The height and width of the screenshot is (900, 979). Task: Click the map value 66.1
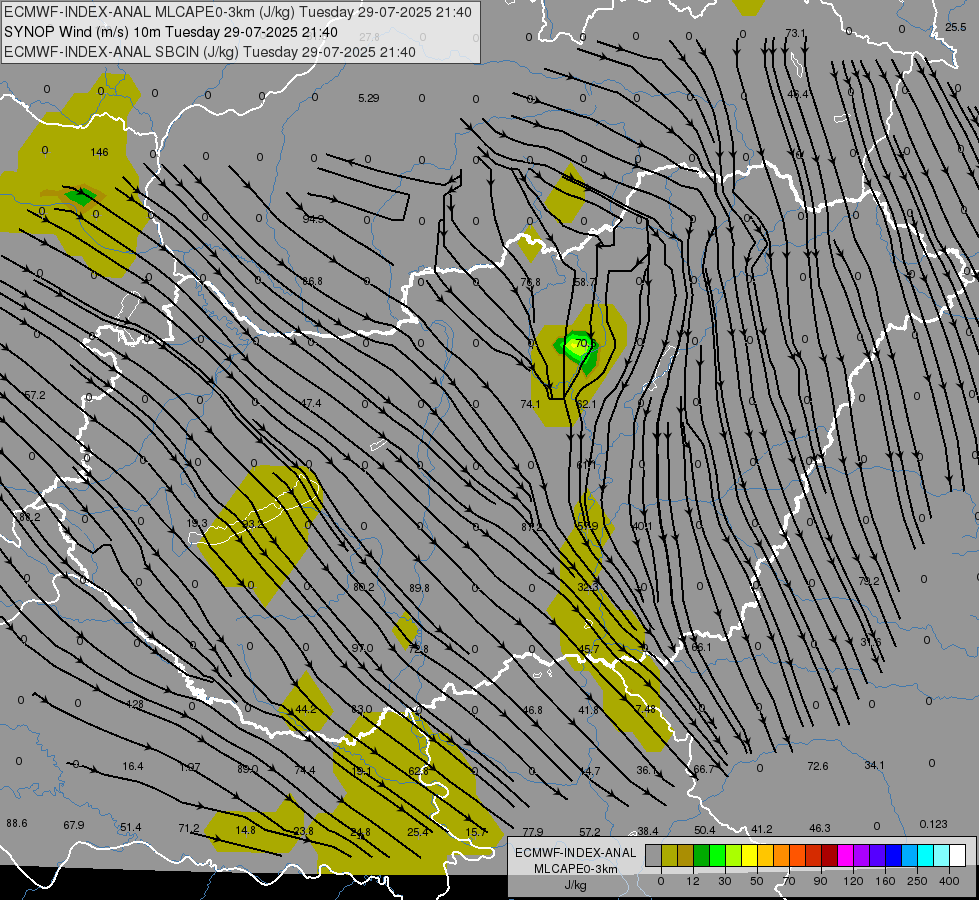pyautogui.click(x=701, y=647)
